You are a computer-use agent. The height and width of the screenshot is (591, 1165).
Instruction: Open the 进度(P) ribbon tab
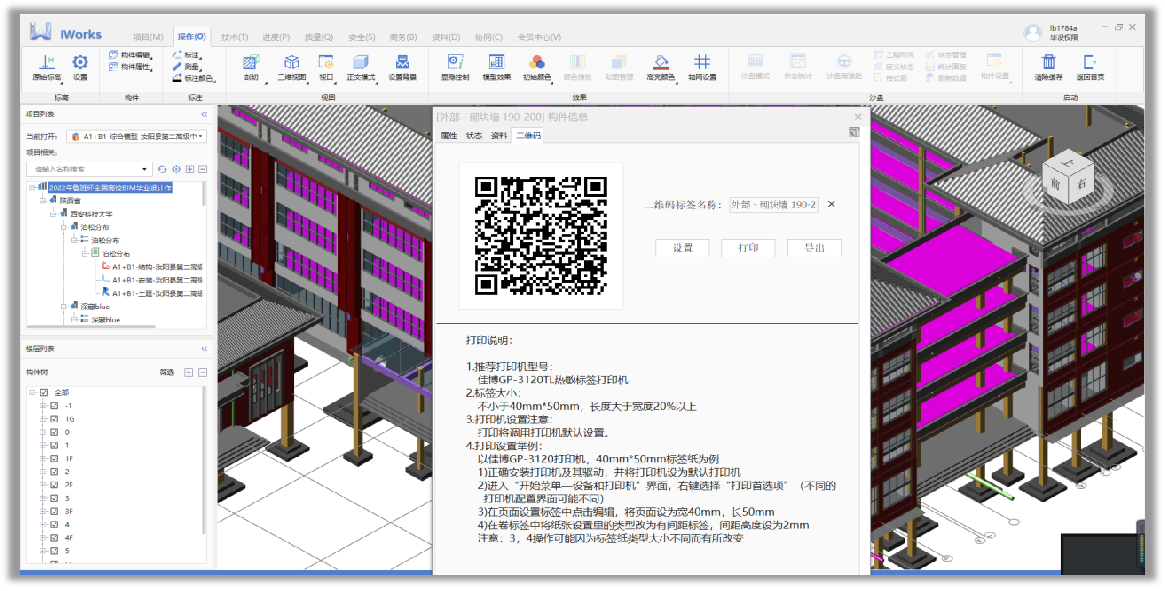(276, 36)
